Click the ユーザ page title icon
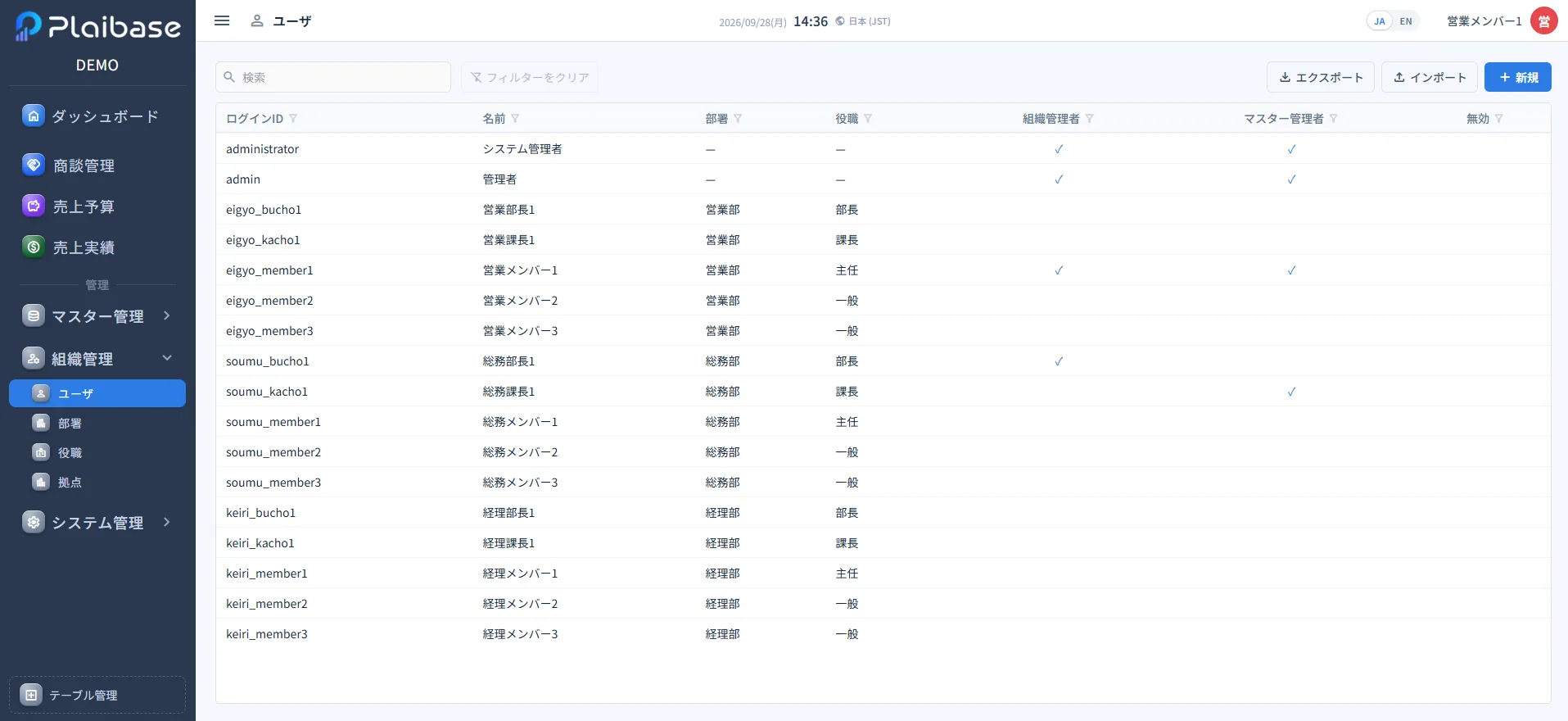Viewport: 1568px width, 721px height. tap(257, 20)
